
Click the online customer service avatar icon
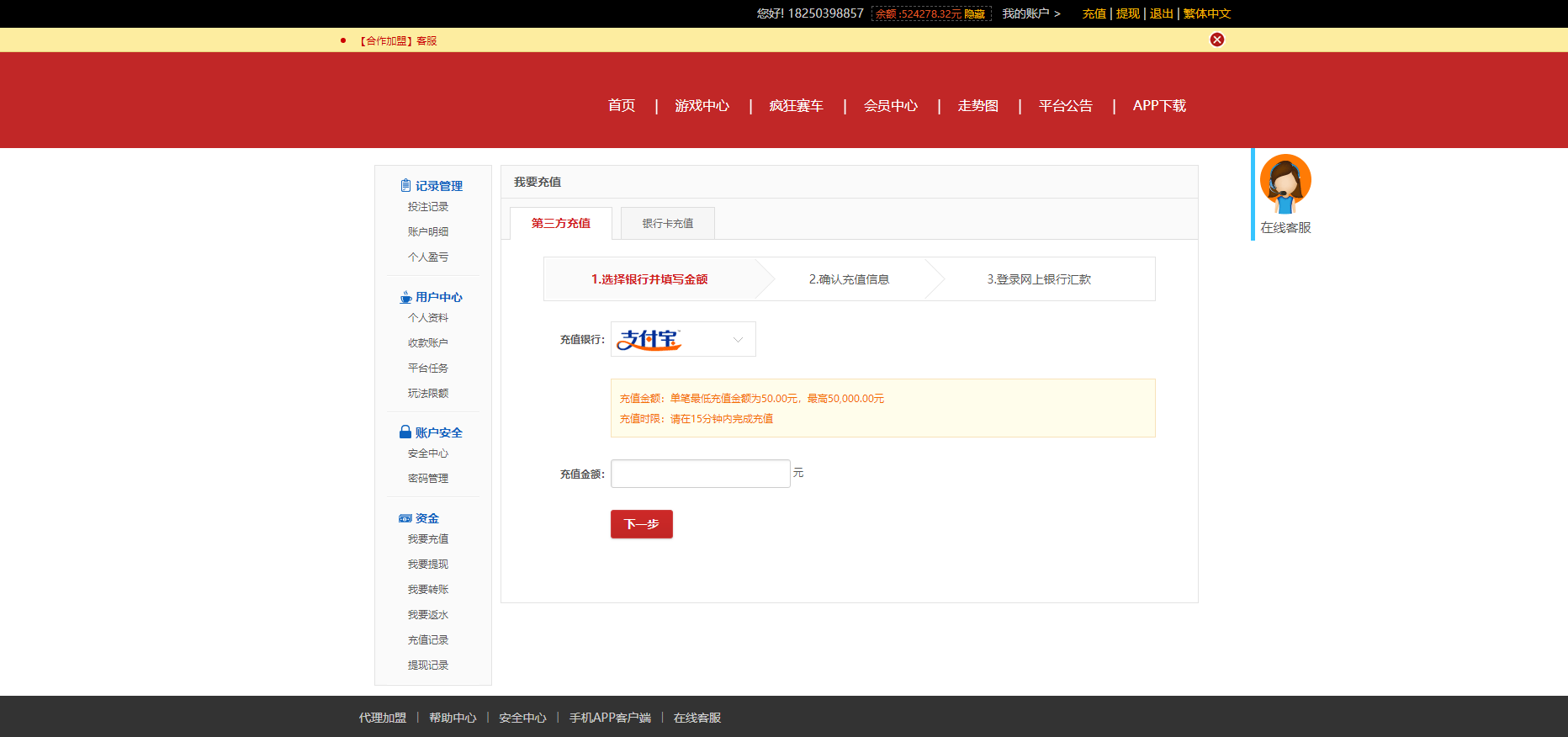point(1285,183)
